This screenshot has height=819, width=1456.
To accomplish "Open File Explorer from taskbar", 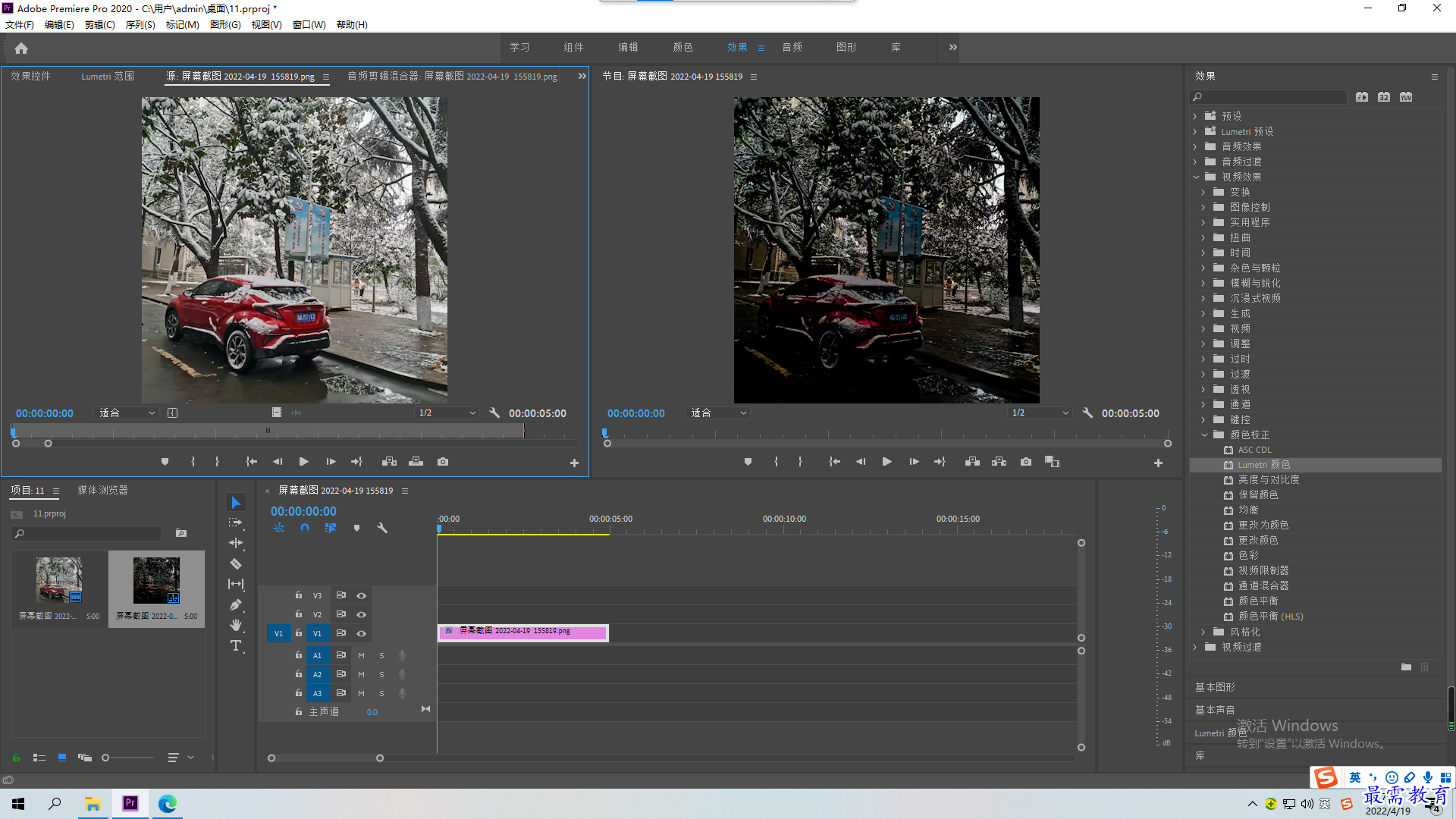I will pyautogui.click(x=93, y=804).
